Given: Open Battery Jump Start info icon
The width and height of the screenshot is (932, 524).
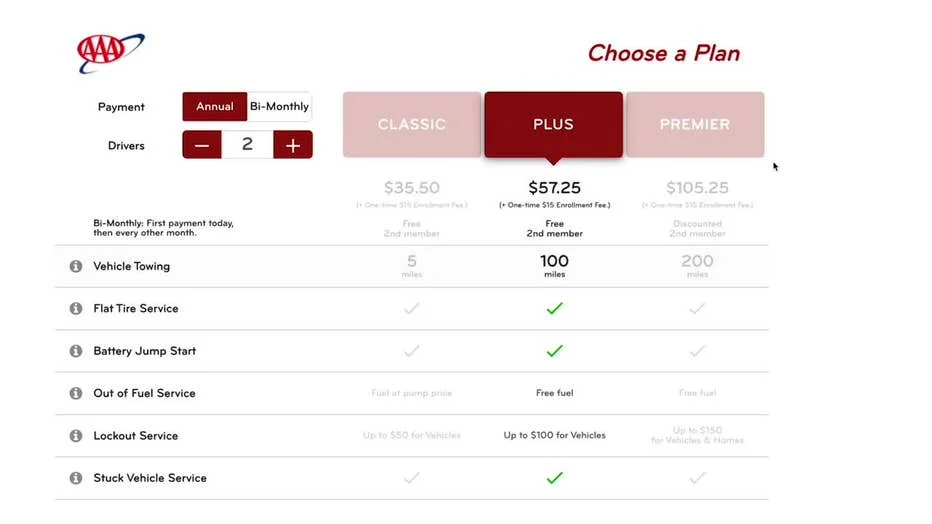Looking at the screenshot, I should tap(76, 351).
